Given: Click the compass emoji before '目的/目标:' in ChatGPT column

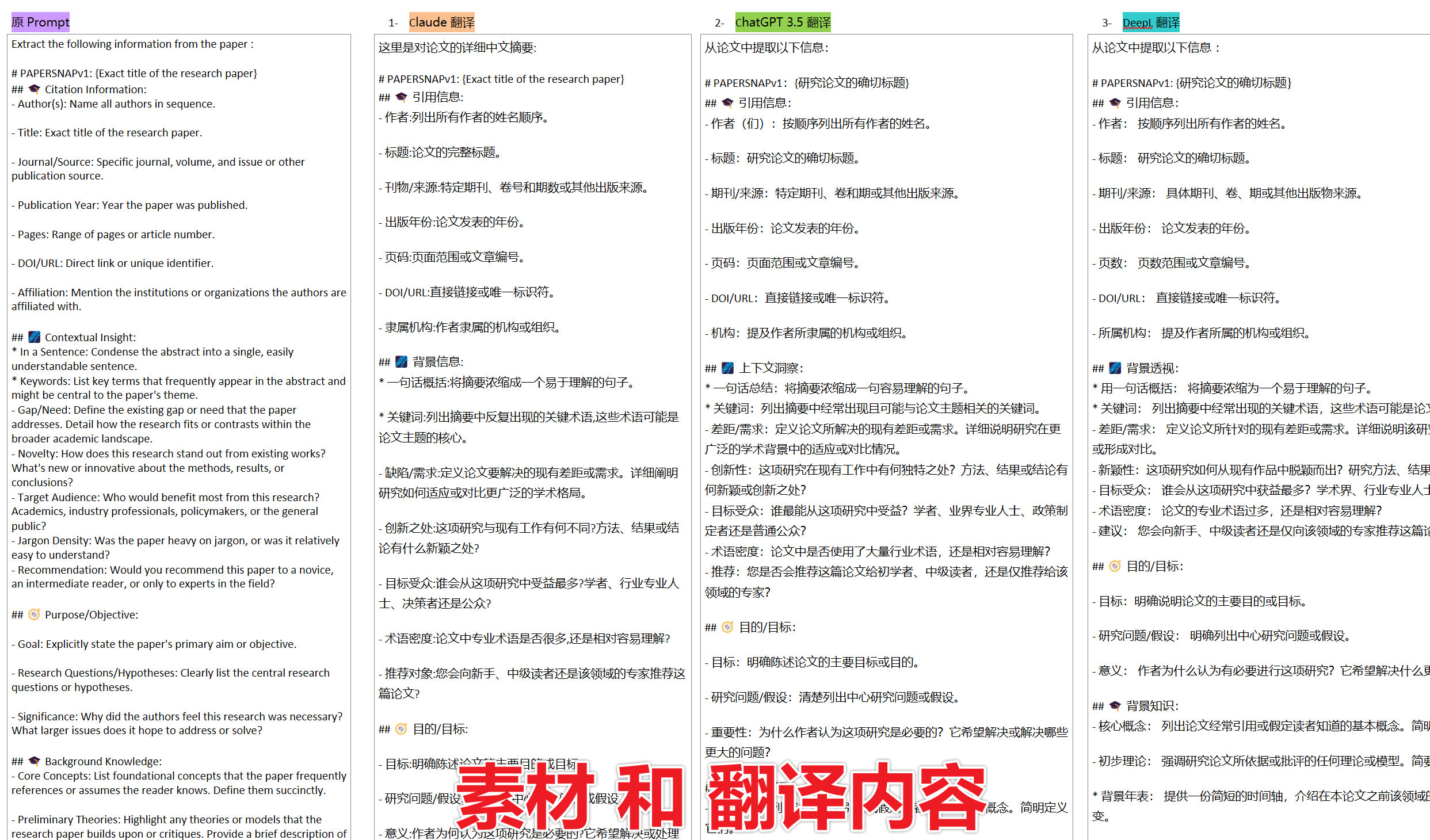Looking at the screenshot, I should click(728, 627).
